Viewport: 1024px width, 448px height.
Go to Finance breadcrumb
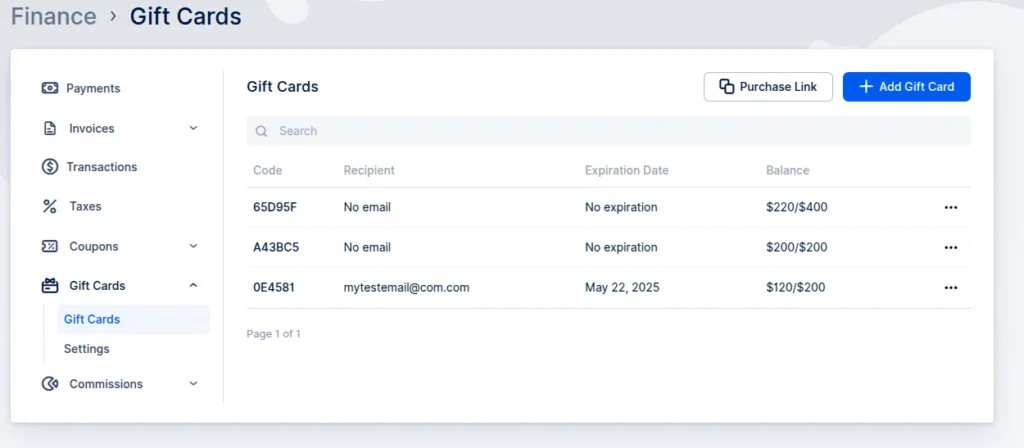coord(54,16)
